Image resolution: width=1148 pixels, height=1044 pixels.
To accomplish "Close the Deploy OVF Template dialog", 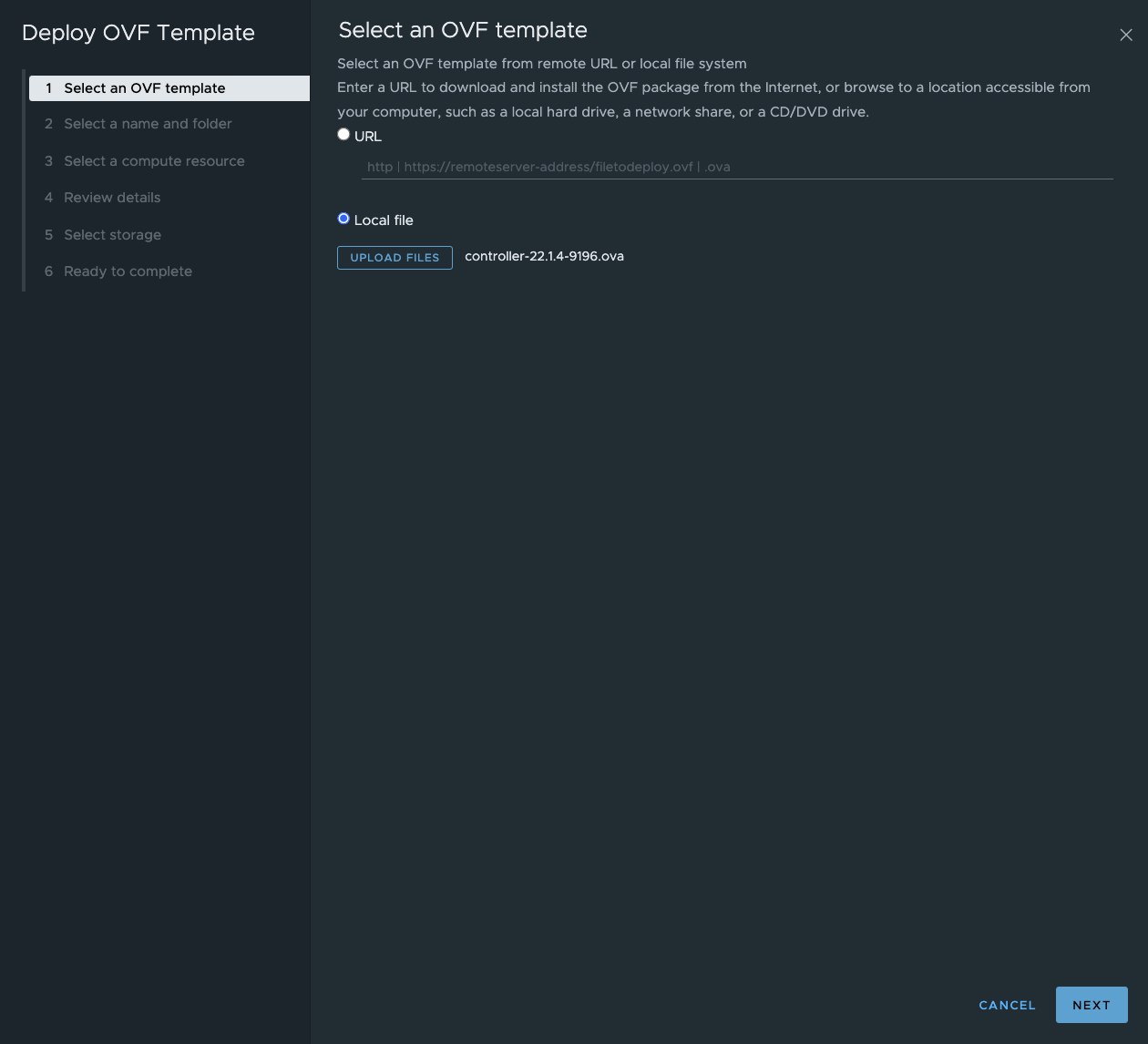I will (x=1126, y=35).
